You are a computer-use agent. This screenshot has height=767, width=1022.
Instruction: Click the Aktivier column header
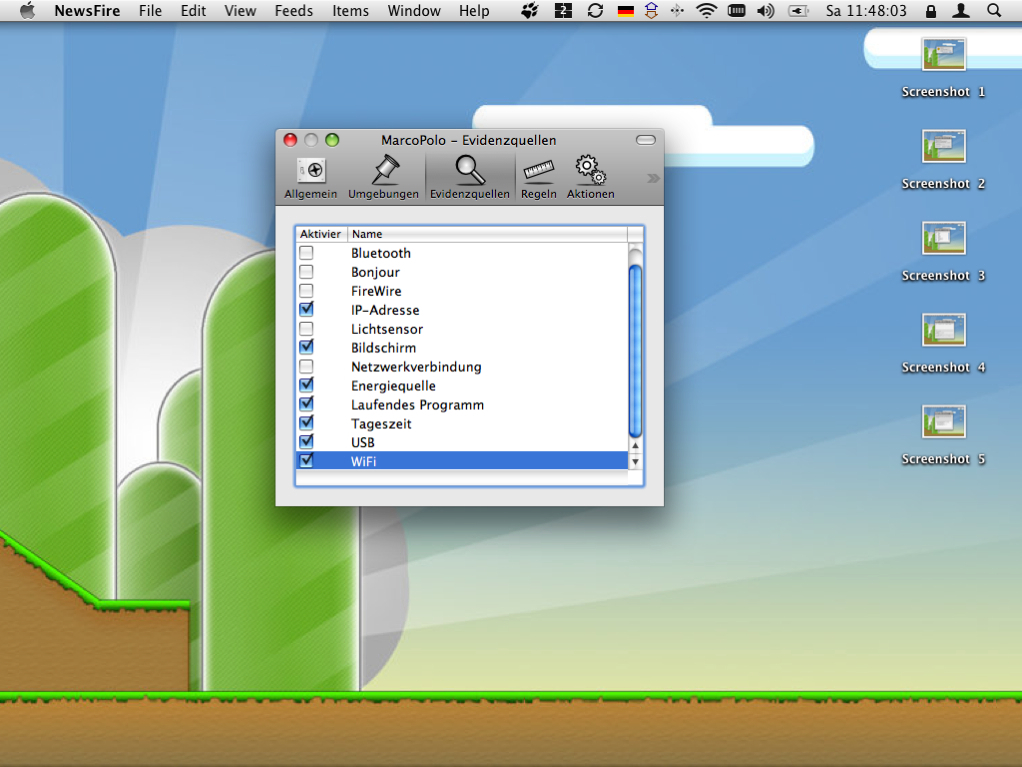(x=321, y=234)
